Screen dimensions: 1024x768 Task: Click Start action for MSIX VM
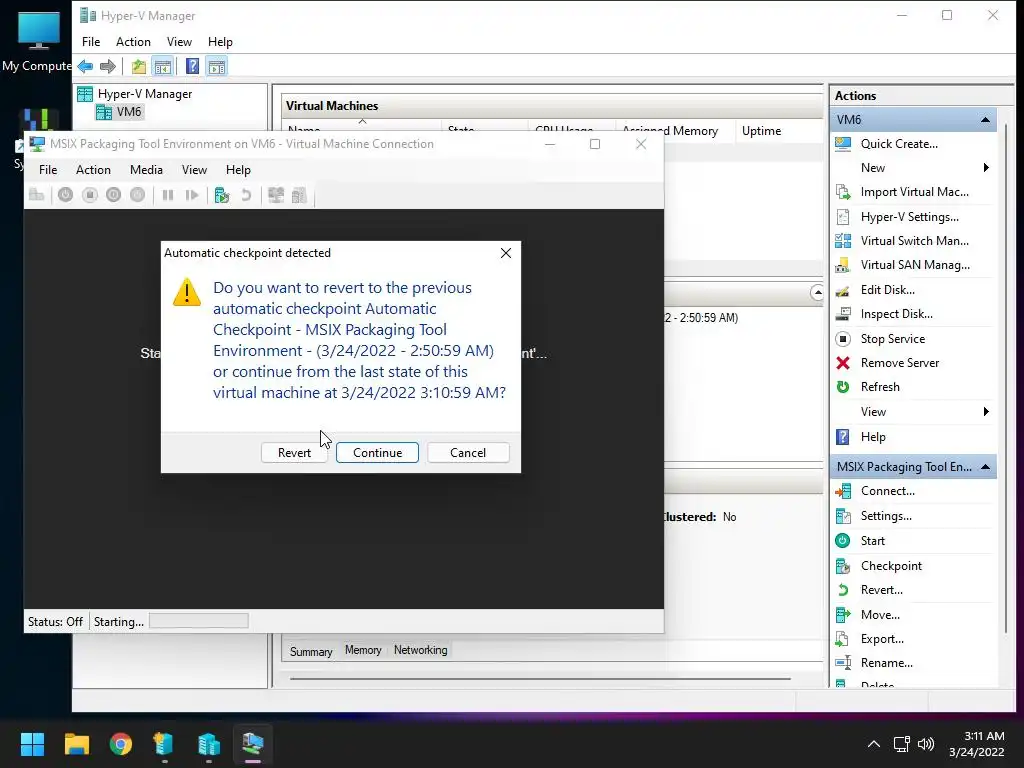click(872, 541)
